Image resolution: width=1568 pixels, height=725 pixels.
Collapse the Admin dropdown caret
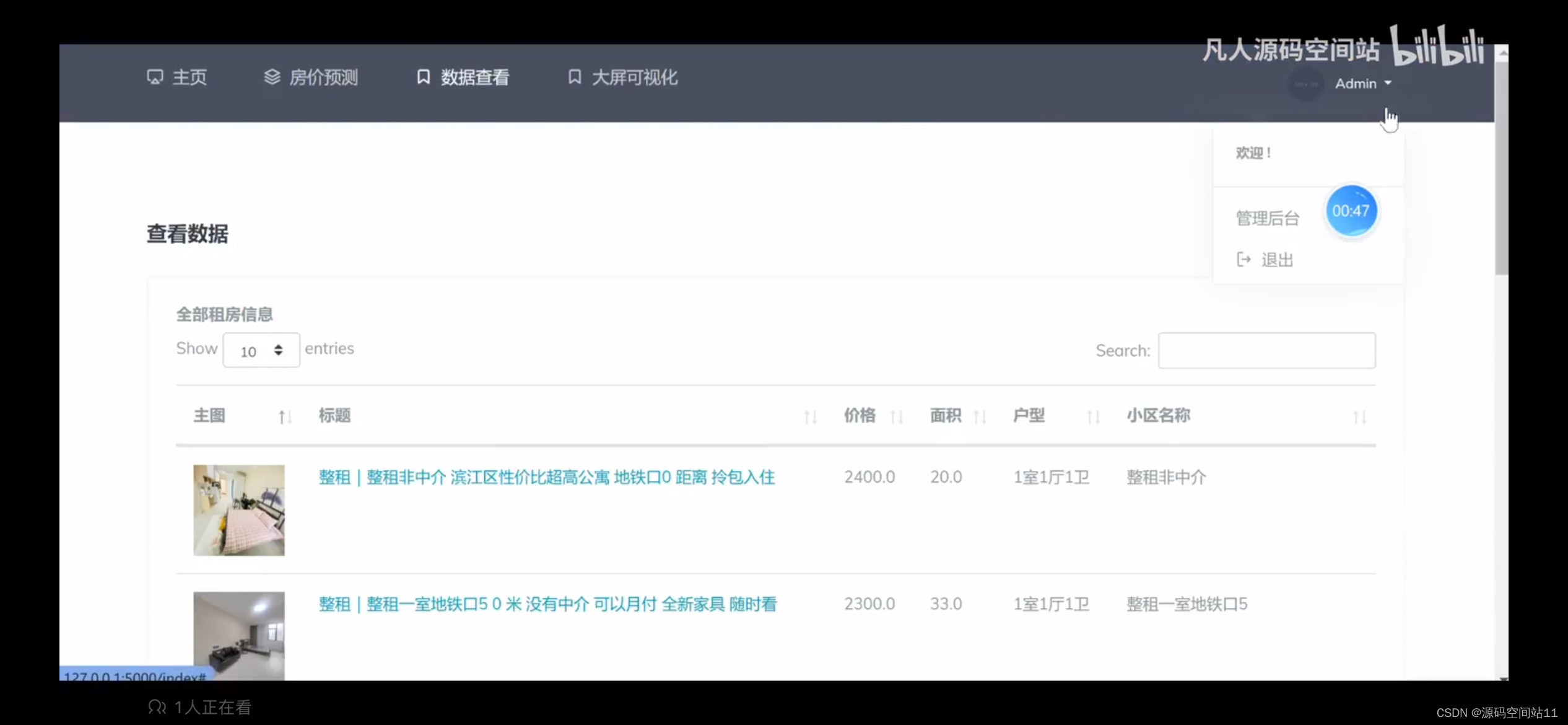click(x=1388, y=83)
